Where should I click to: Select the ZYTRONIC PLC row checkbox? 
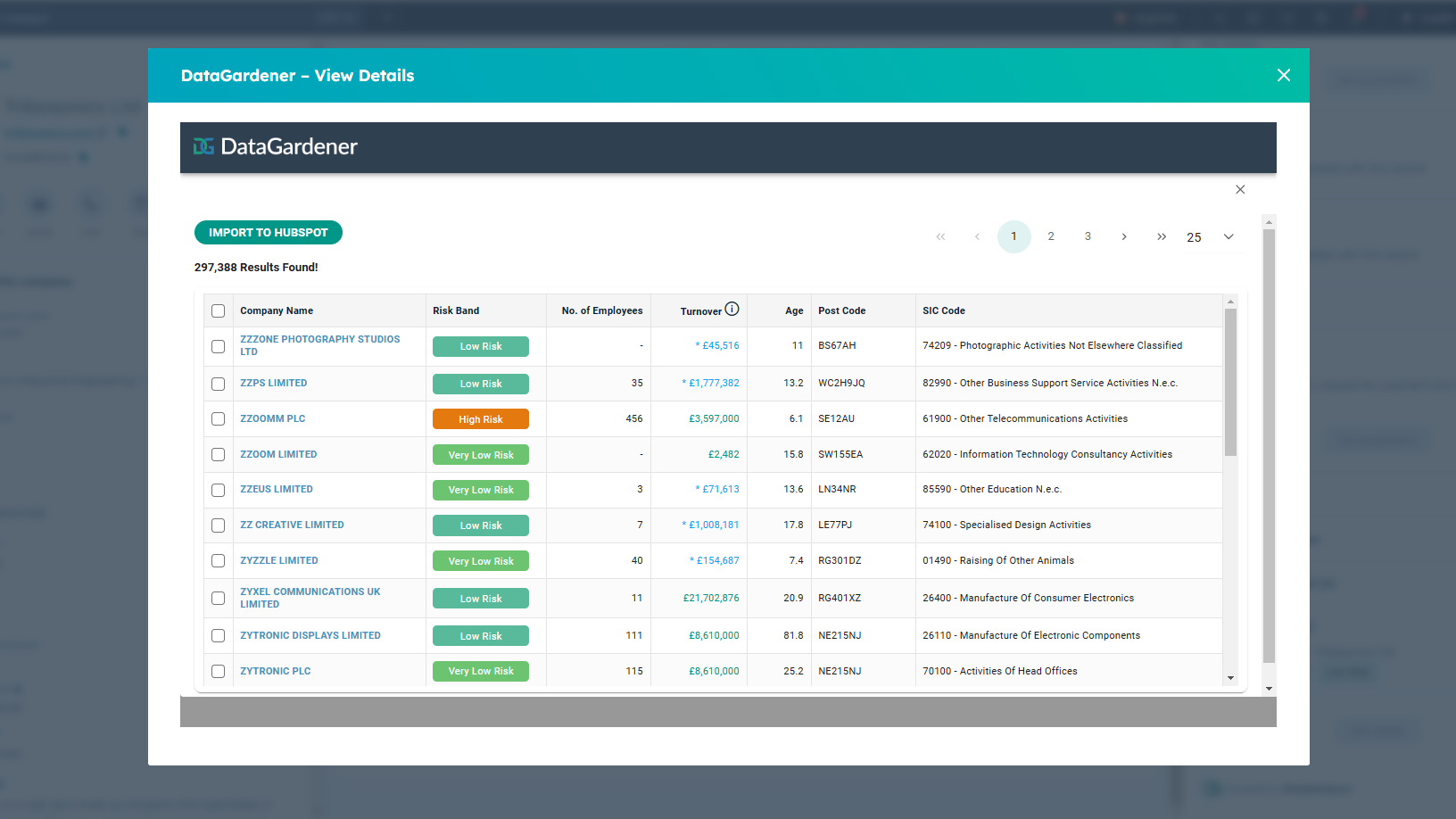tap(219, 671)
